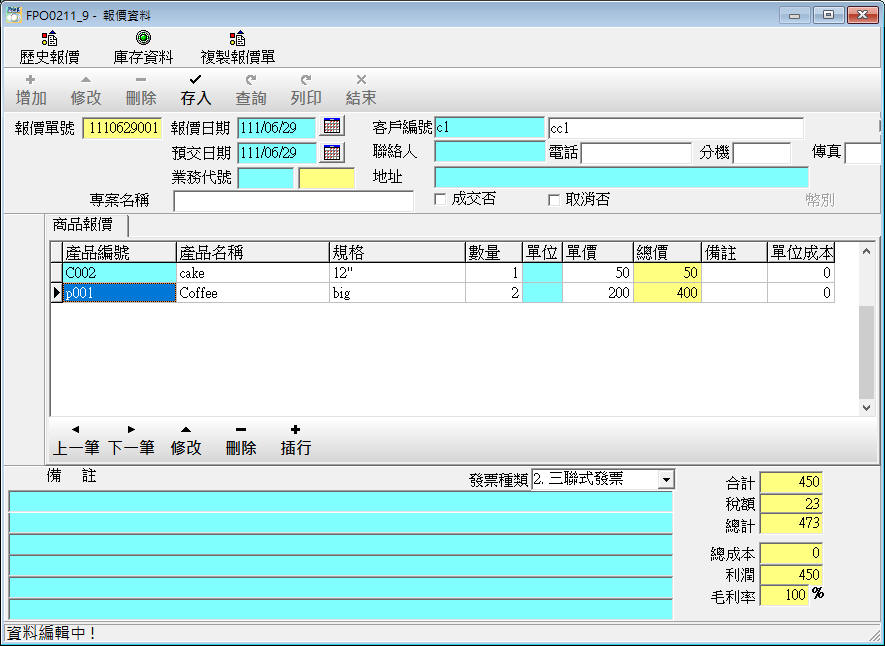This screenshot has width=885, height=646.
Task: Click the 報價單號 field
Action: tap(122, 128)
